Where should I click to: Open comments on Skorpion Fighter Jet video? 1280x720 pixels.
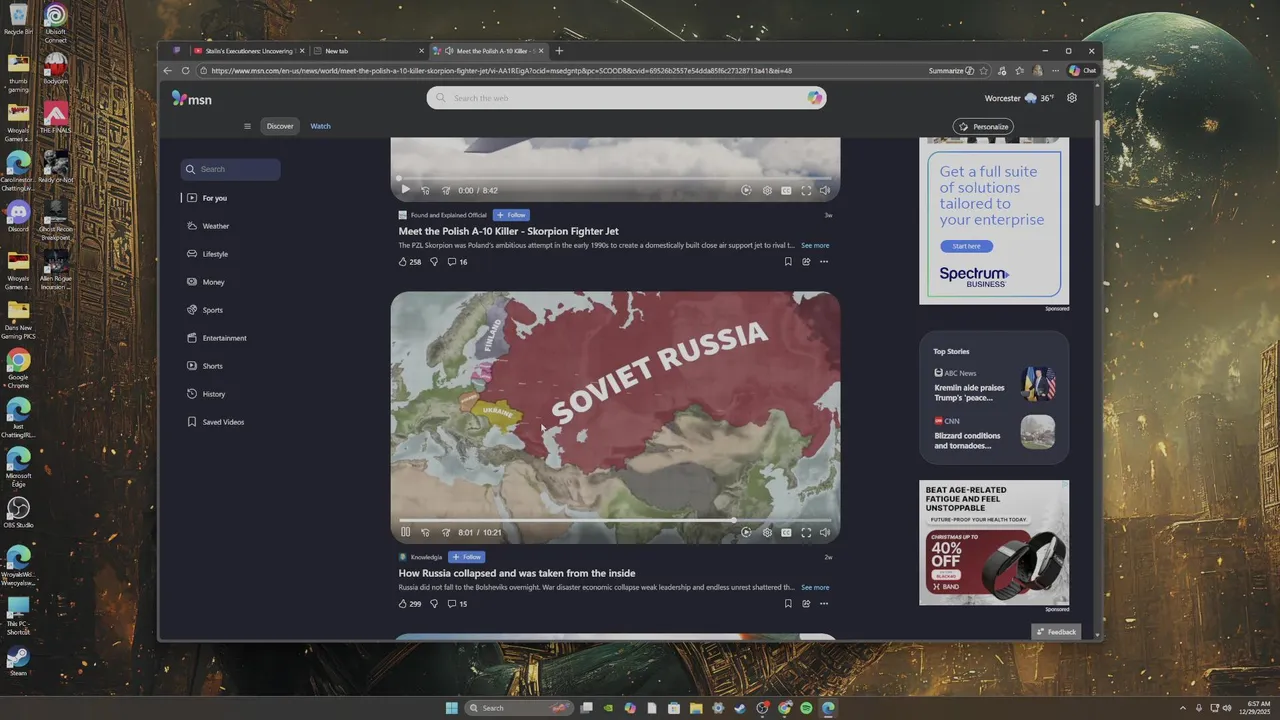click(457, 262)
